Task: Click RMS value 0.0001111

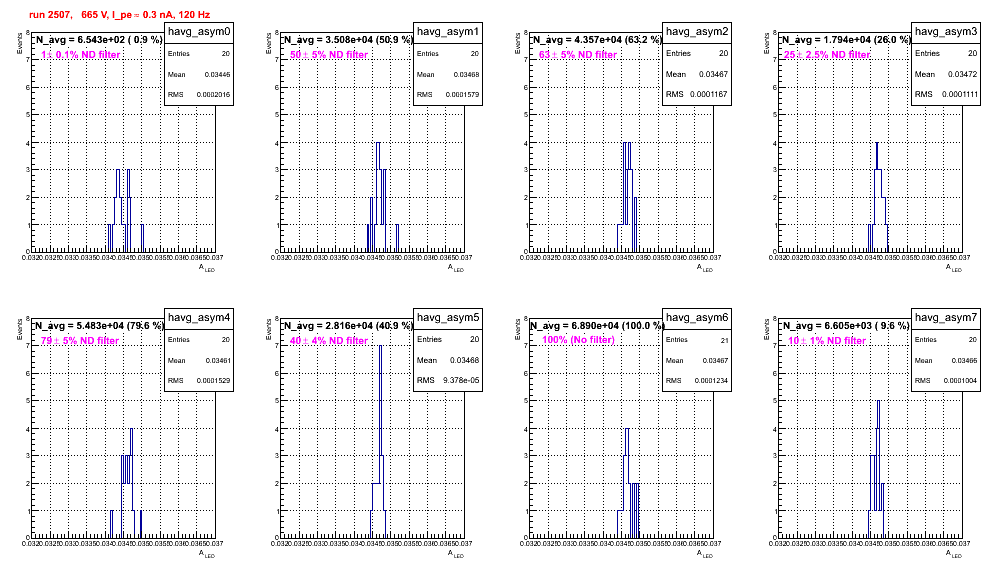Action: pos(959,94)
